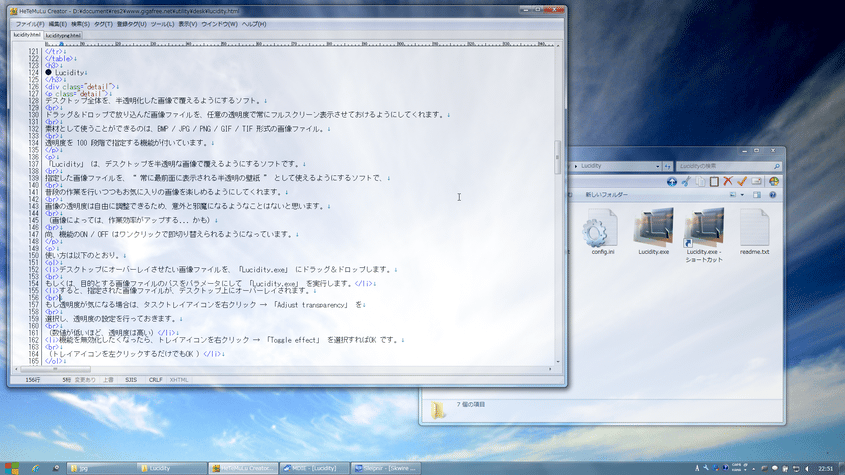Screen dimensions: 845x475
Task: Click the Lucidity breadcrumb in Explorer address bar
Action: click(591, 166)
